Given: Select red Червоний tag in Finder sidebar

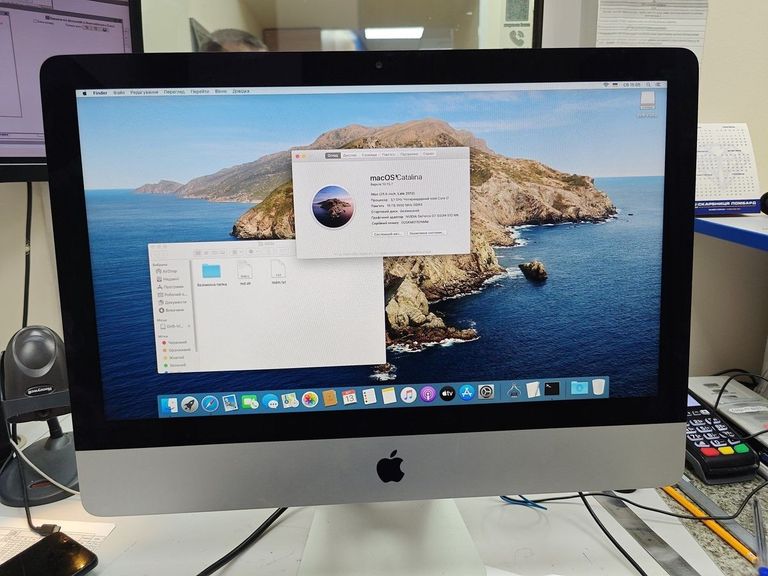Looking at the screenshot, I should pyautogui.click(x=174, y=342).
